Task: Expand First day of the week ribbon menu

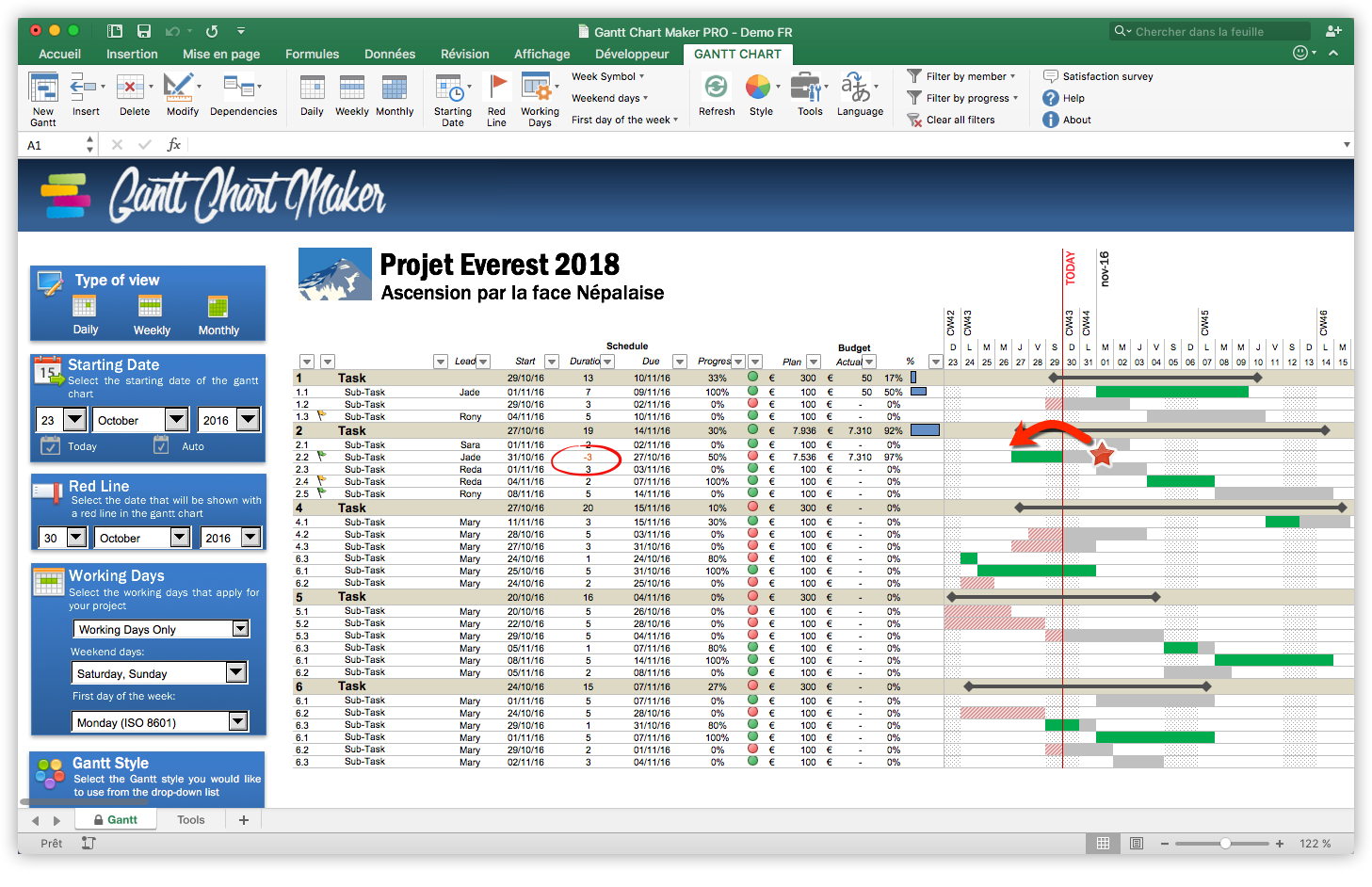Action: 625,120
